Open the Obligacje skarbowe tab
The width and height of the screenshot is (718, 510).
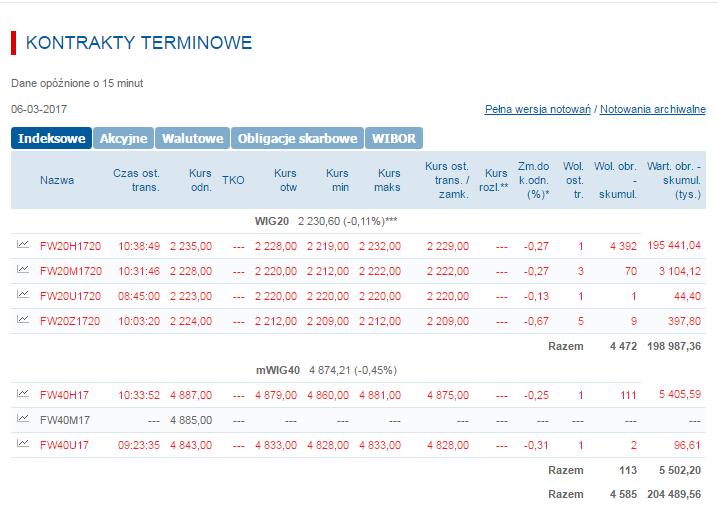pos(297,138)
